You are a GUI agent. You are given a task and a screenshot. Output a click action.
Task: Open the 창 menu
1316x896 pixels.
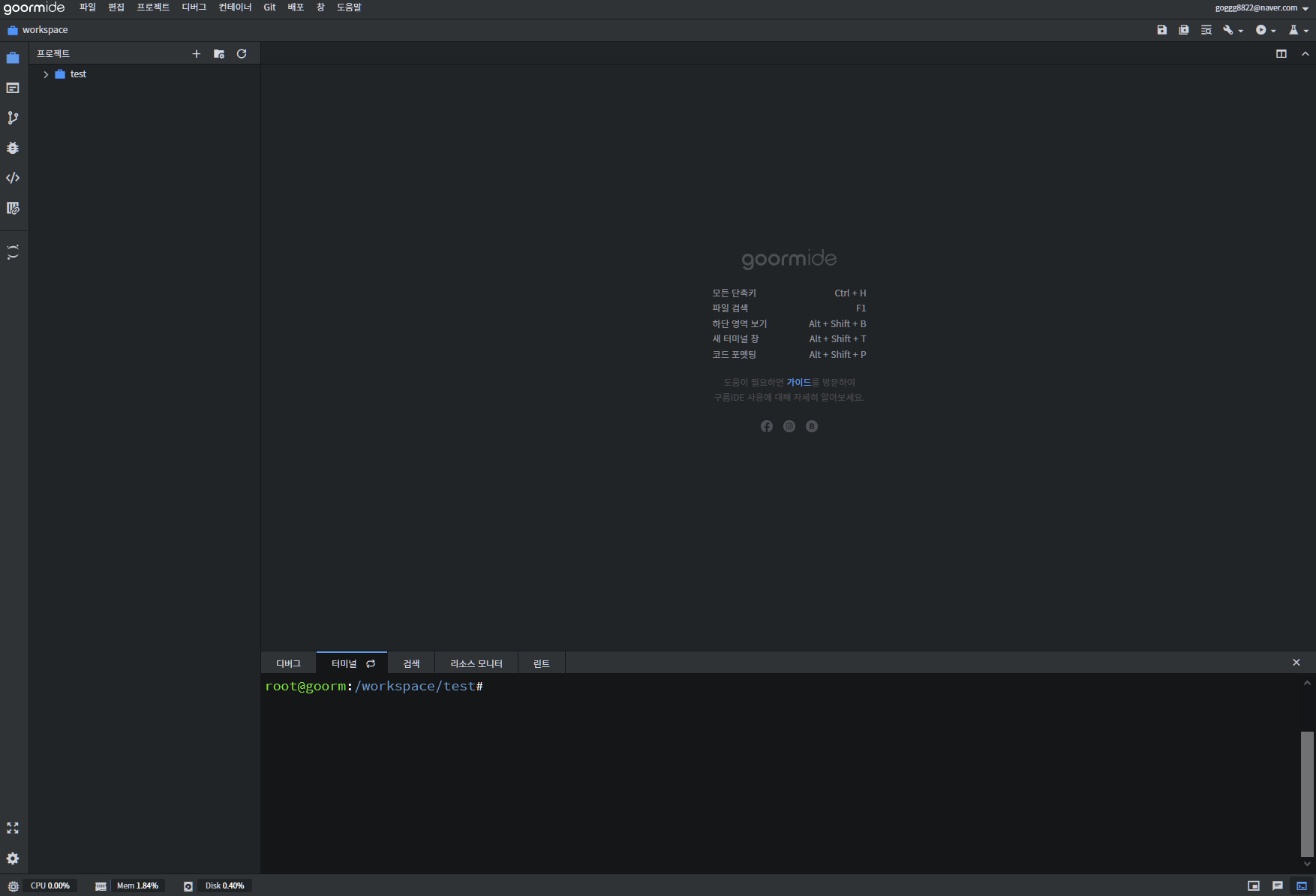pyautogui.click(x=320, y=8)
